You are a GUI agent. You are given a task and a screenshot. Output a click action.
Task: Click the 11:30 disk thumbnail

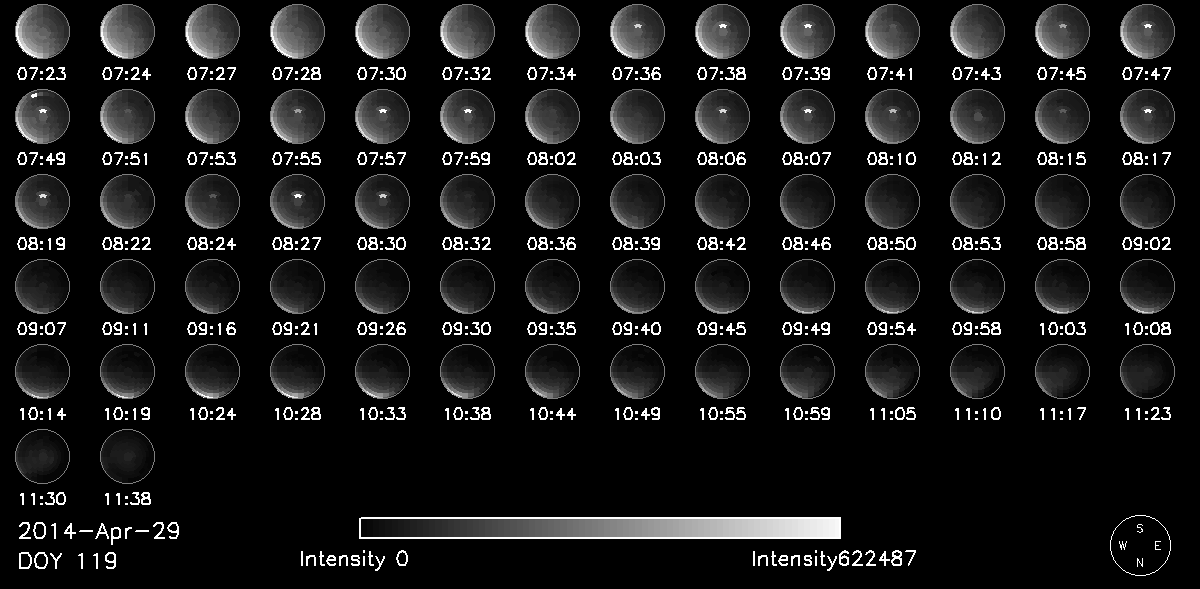click(x=42, y=457)
